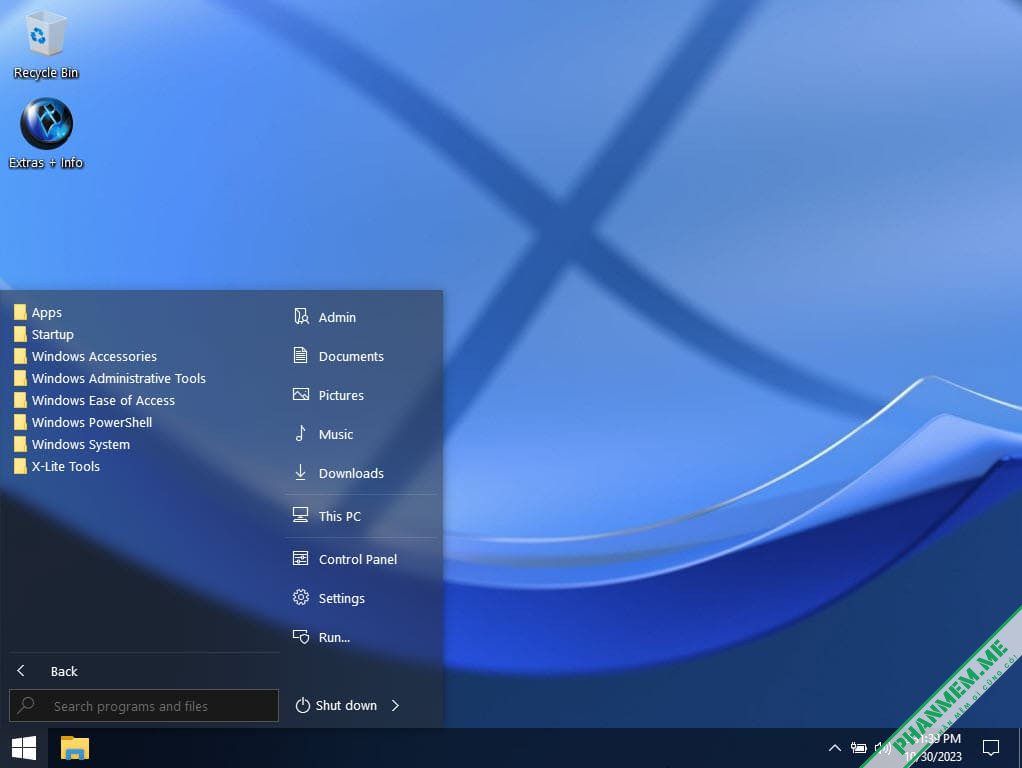
Task: Click the Pictures image icon
Action: click(300, 394)
